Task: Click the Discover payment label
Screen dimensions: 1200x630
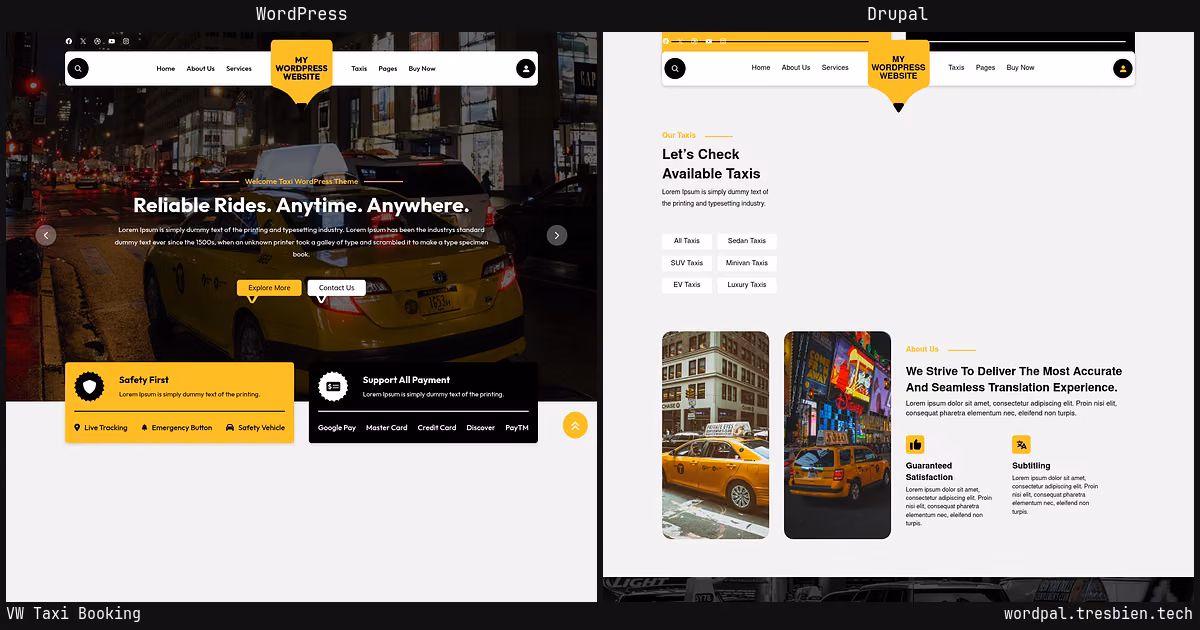Action: [481, 428]
